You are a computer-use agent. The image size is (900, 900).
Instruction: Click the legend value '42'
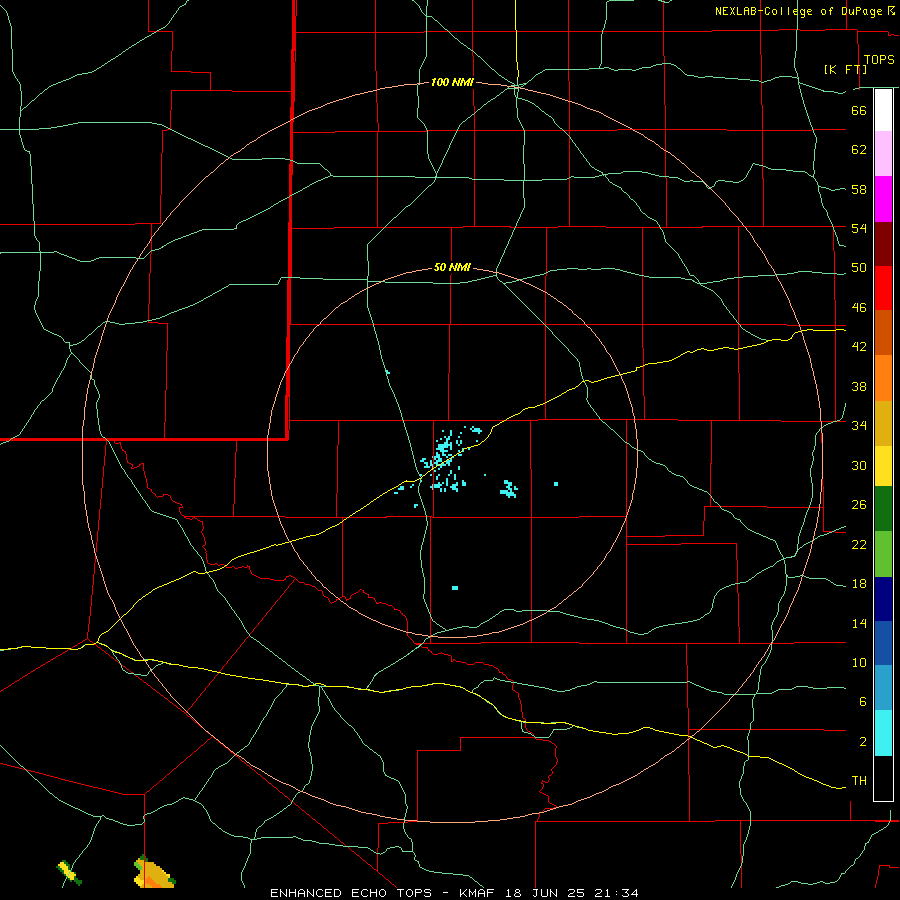(859, 346)
